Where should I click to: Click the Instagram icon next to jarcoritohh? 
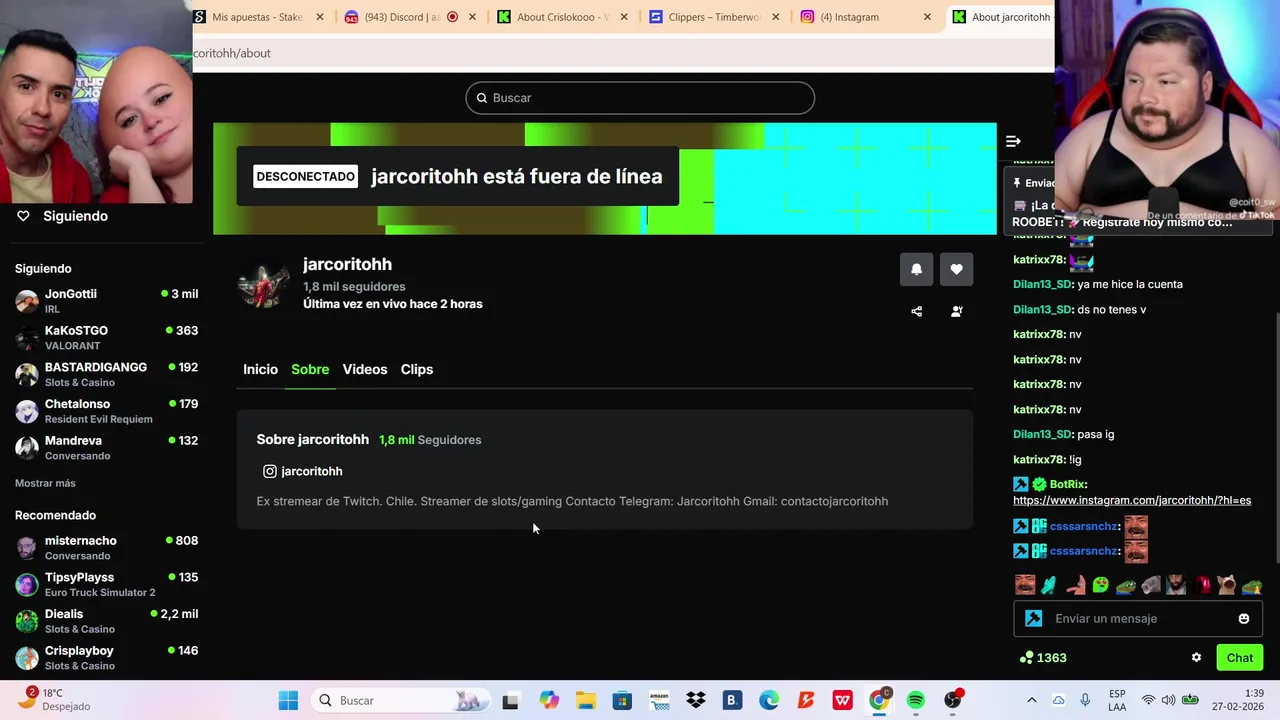tap(269, 471)
